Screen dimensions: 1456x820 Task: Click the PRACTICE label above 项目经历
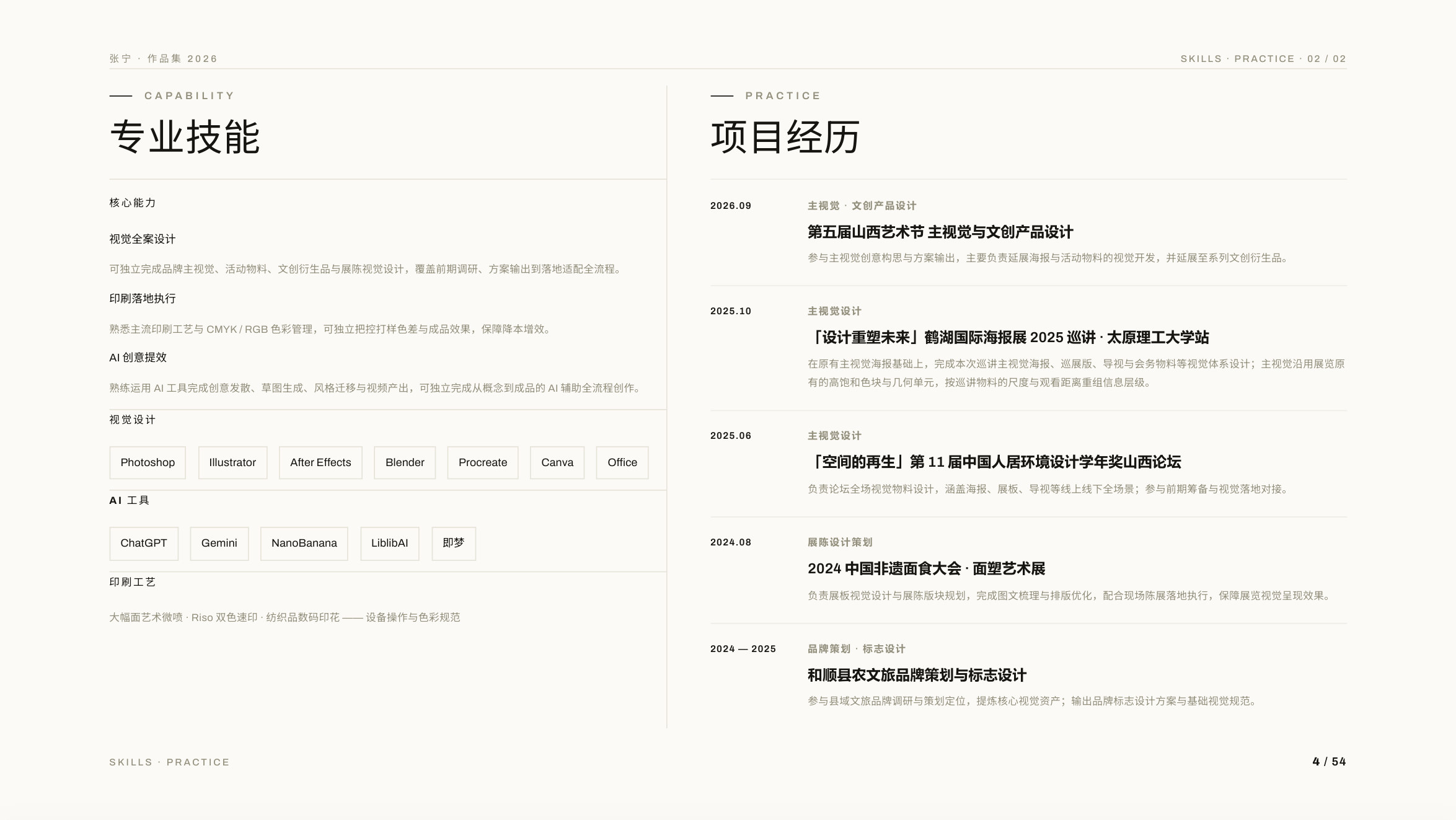[x=783, y=95]
